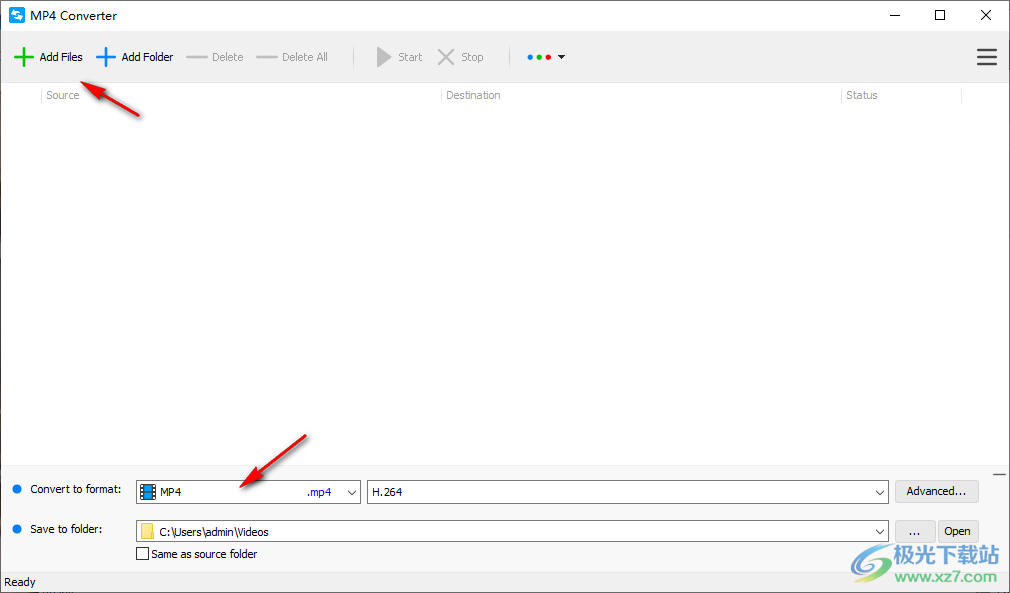Screen dimensions: 1010x593
Task: Click the Ready status bar text
Action: click(20, 582)
